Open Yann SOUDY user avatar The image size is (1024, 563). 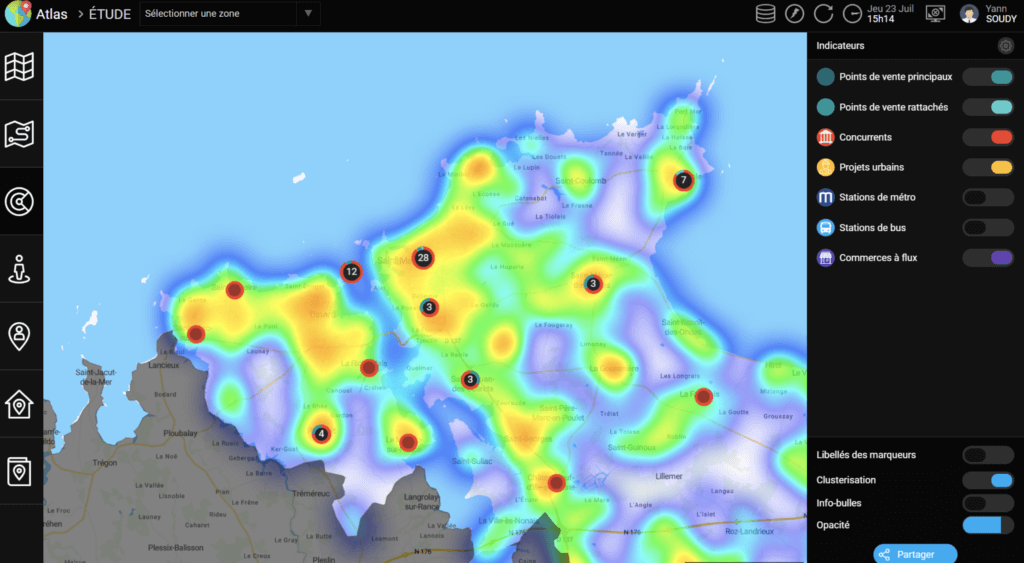(x=969, y=14)
